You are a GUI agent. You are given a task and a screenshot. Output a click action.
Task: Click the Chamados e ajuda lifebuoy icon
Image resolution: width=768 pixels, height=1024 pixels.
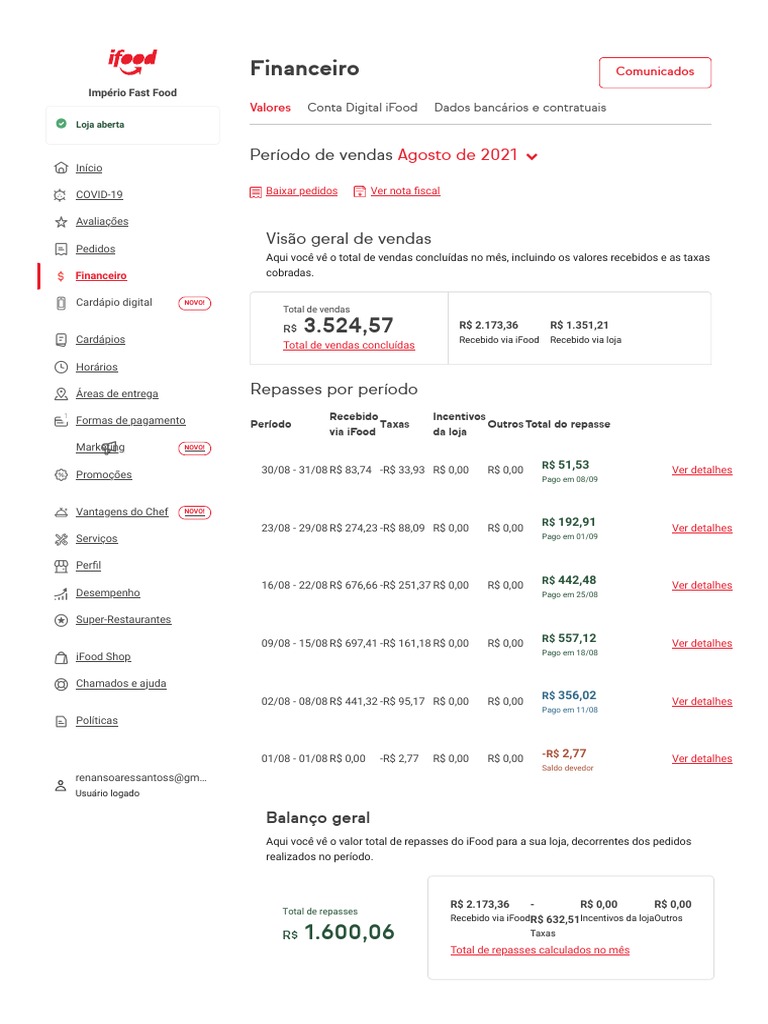tap(61, 684)
